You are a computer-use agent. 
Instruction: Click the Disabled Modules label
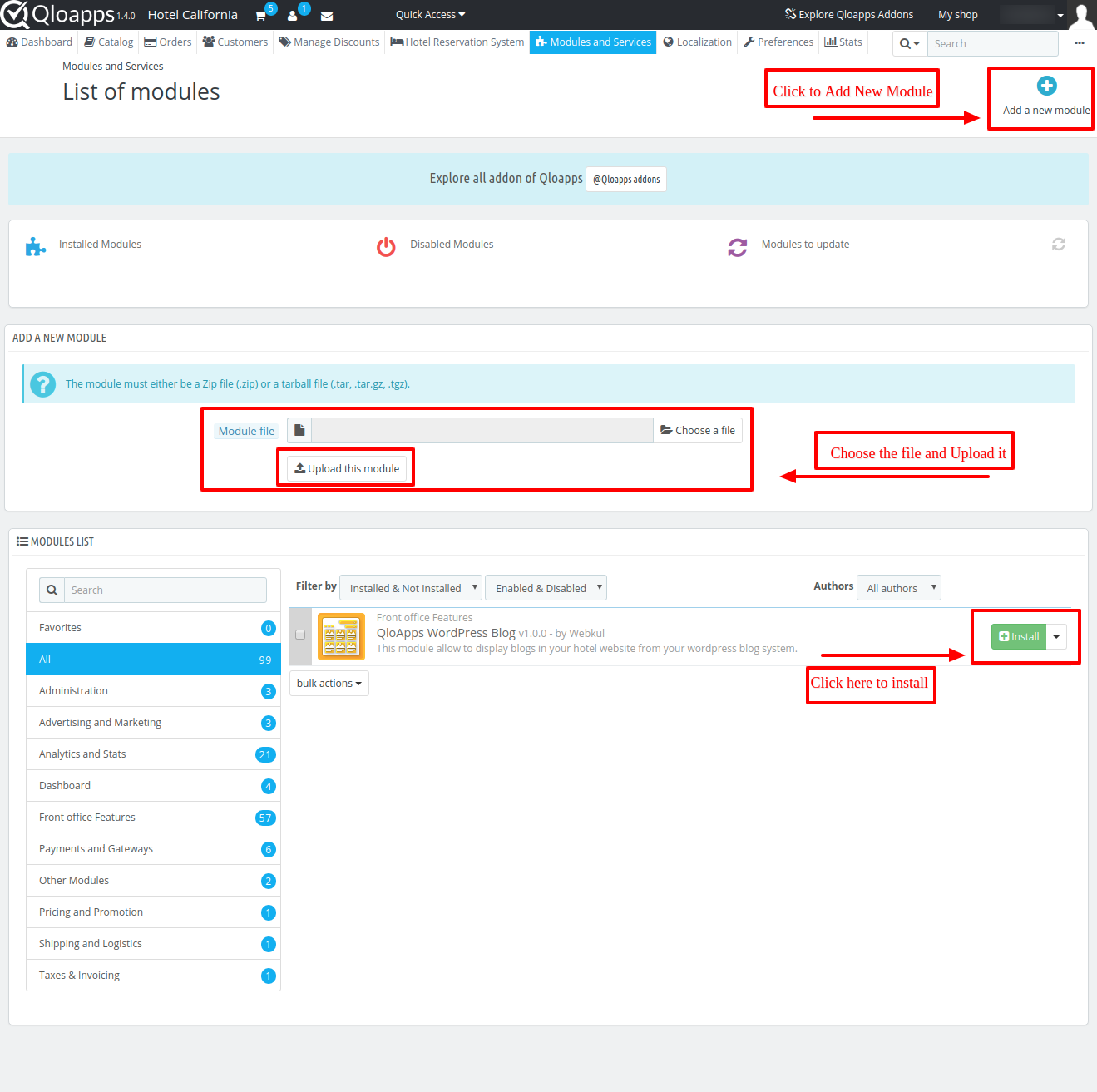(x=452, y=245)
